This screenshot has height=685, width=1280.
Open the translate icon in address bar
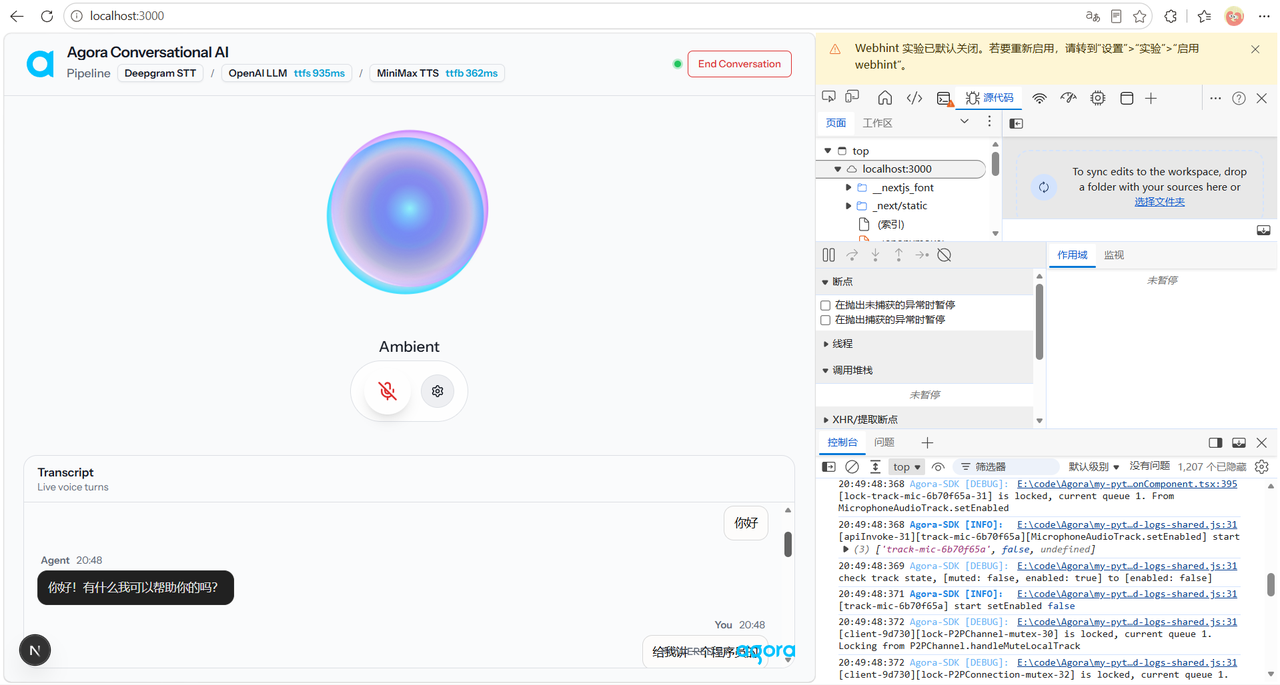[1092, 16]
